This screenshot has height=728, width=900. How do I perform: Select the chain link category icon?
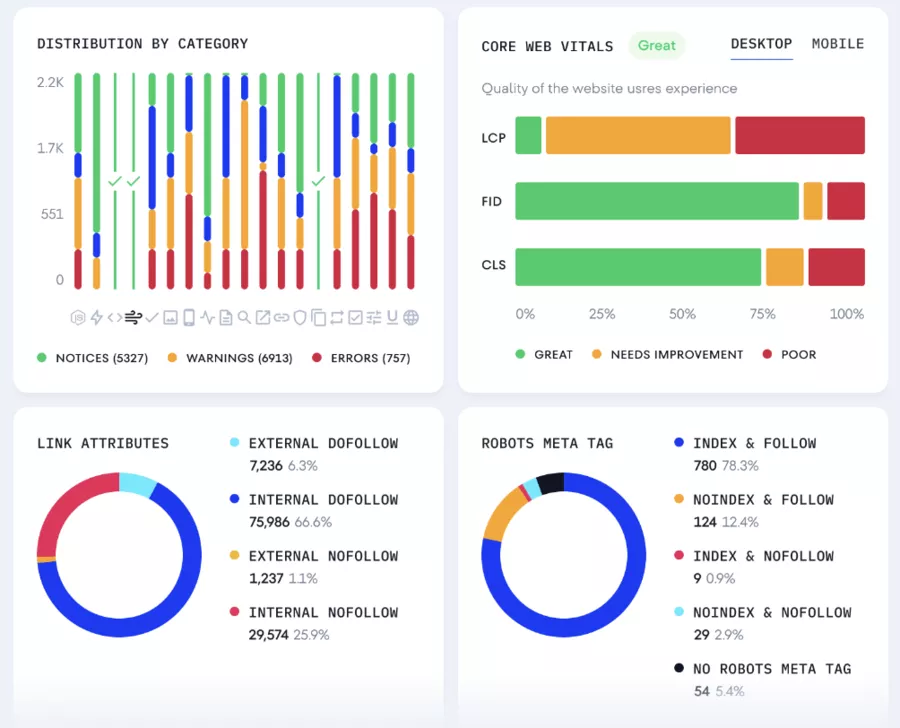280,317
